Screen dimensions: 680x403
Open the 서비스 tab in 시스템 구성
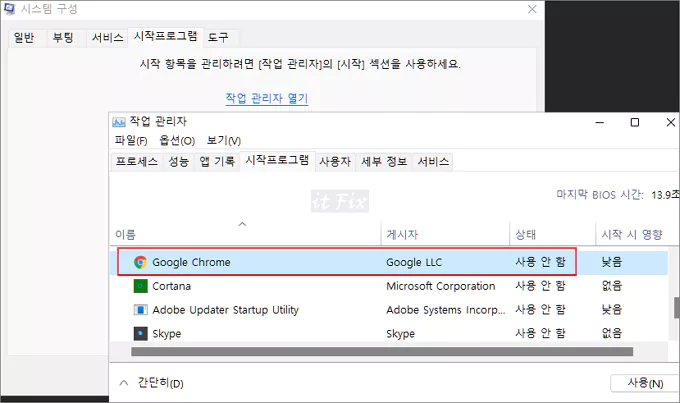[107, 38]
